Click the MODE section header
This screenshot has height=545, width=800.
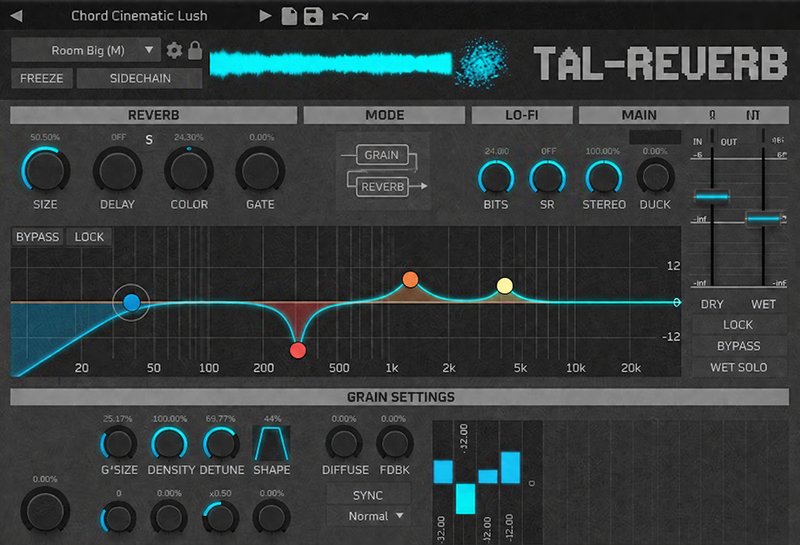pyautogui.click(x=384, y=115)
